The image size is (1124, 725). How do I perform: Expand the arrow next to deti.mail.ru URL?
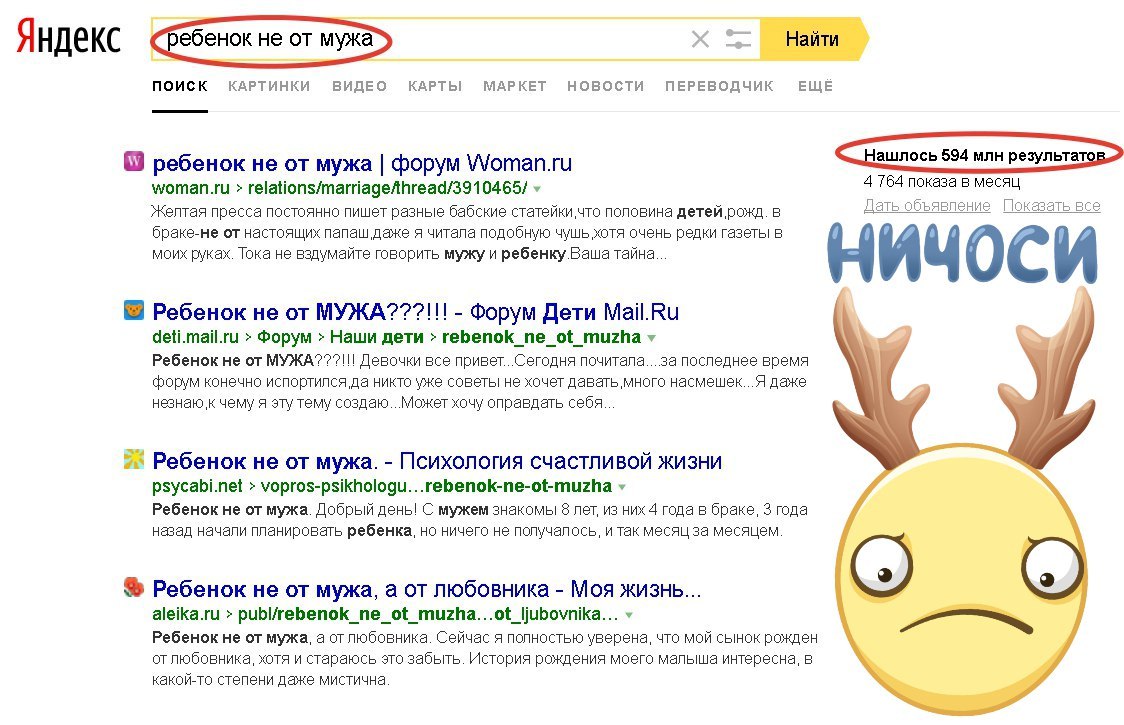coord(651,338)
